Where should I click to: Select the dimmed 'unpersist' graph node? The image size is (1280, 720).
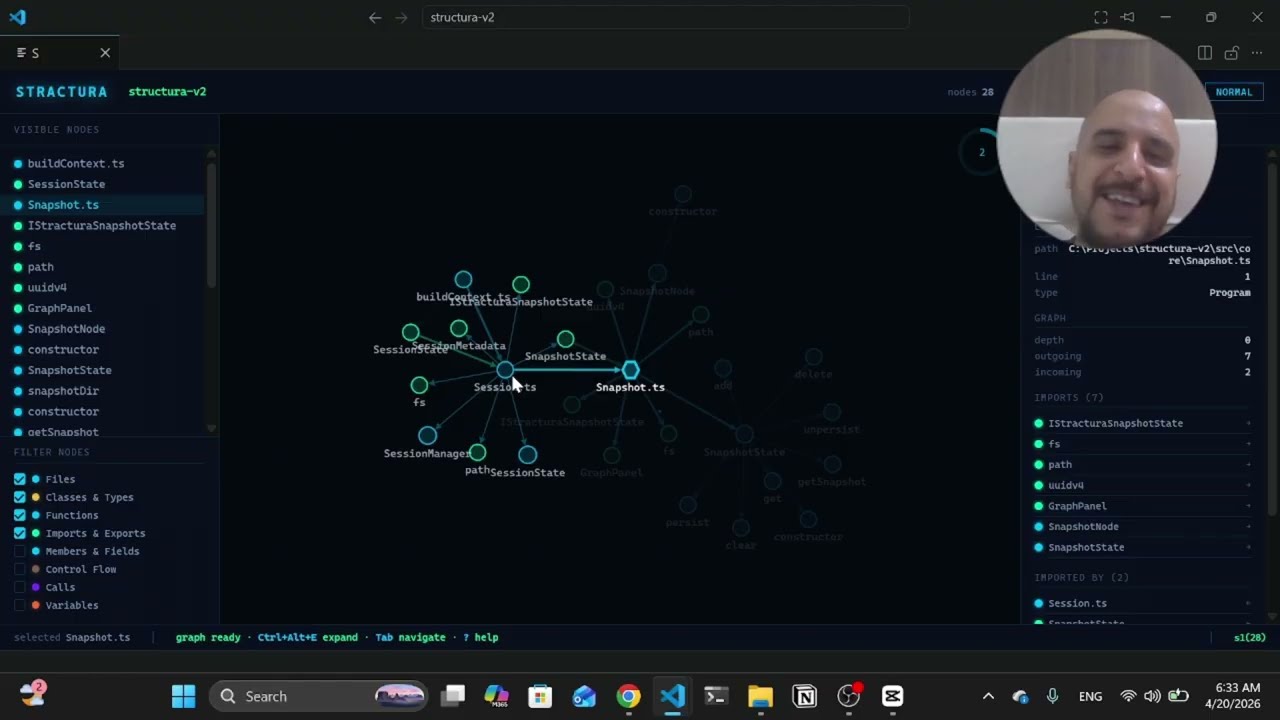pyautogui.click(x=831, y=412)
